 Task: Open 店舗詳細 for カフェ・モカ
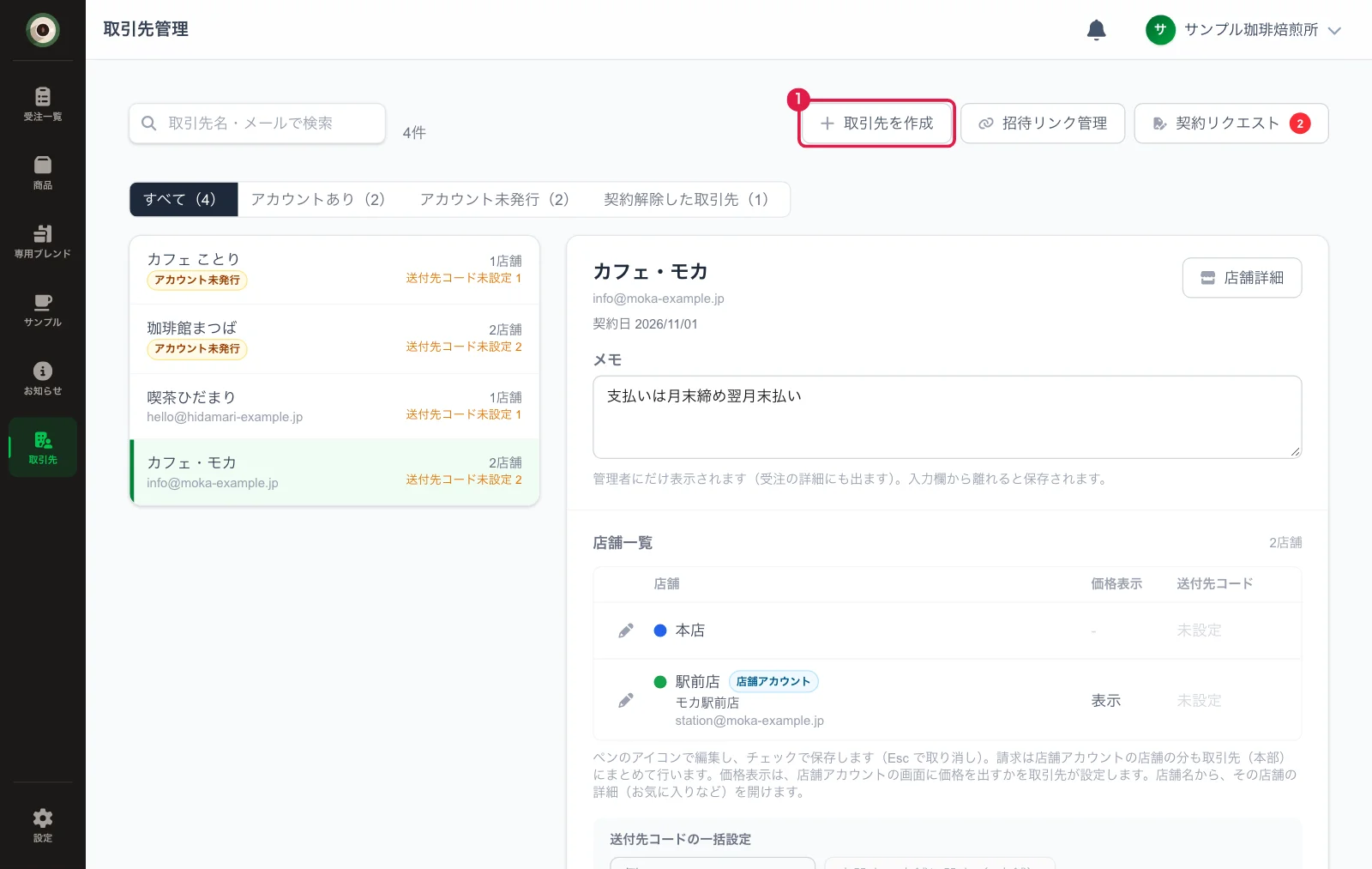click(1242, 278)
